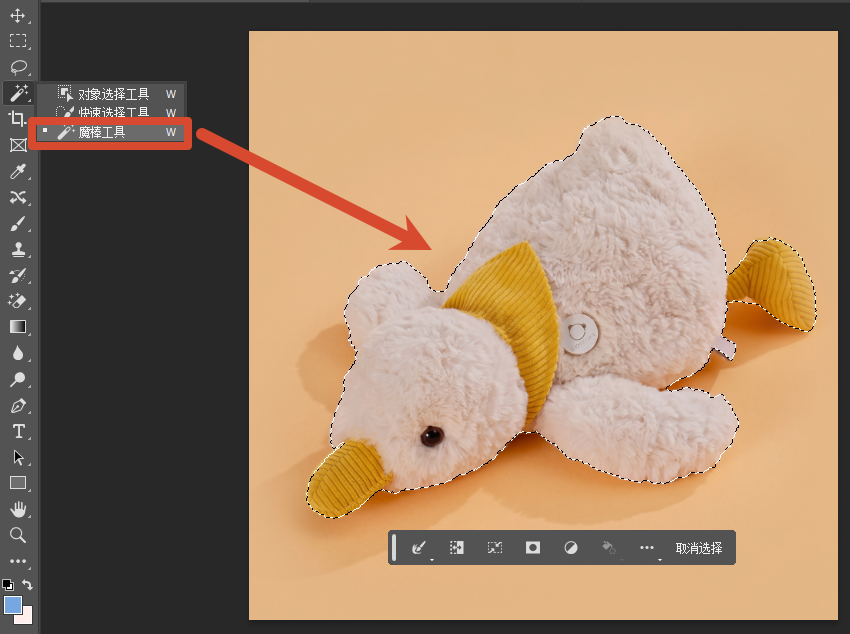Reset default foreground and background colors
Image resolution: width=850 pixels, height=634 pixels.
[8, 585]
